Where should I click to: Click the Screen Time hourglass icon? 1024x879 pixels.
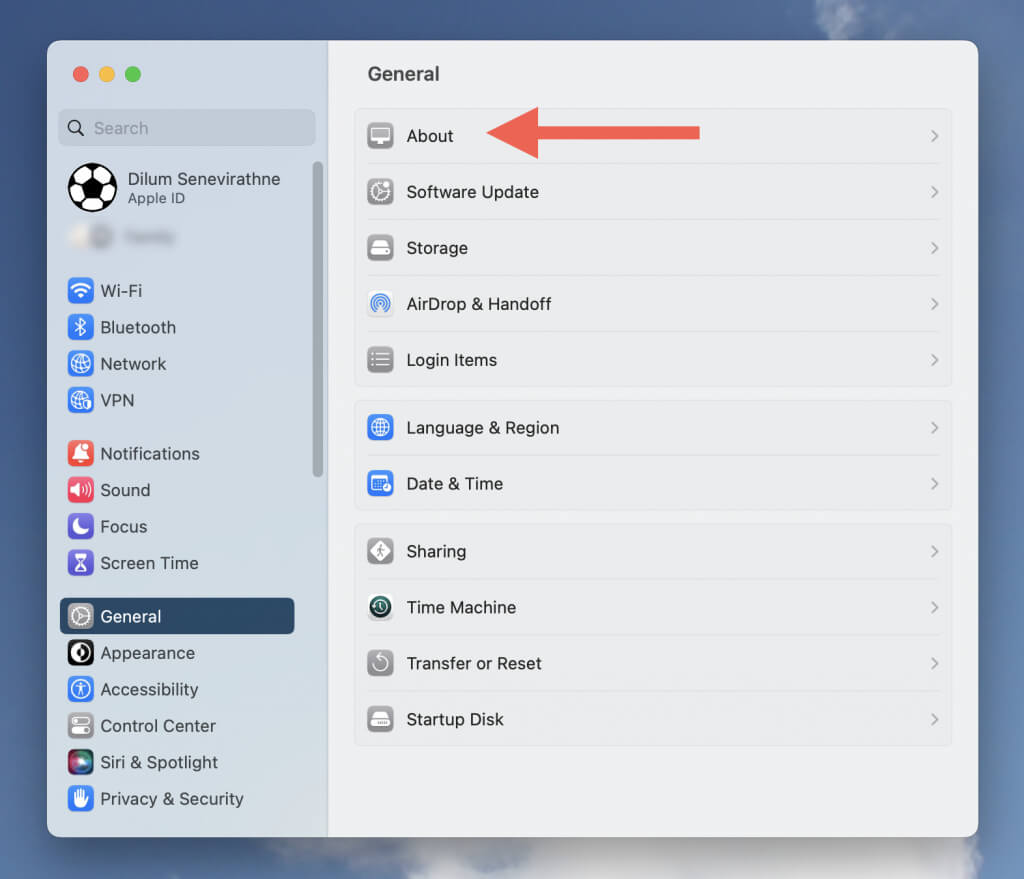tap(80, 563)
